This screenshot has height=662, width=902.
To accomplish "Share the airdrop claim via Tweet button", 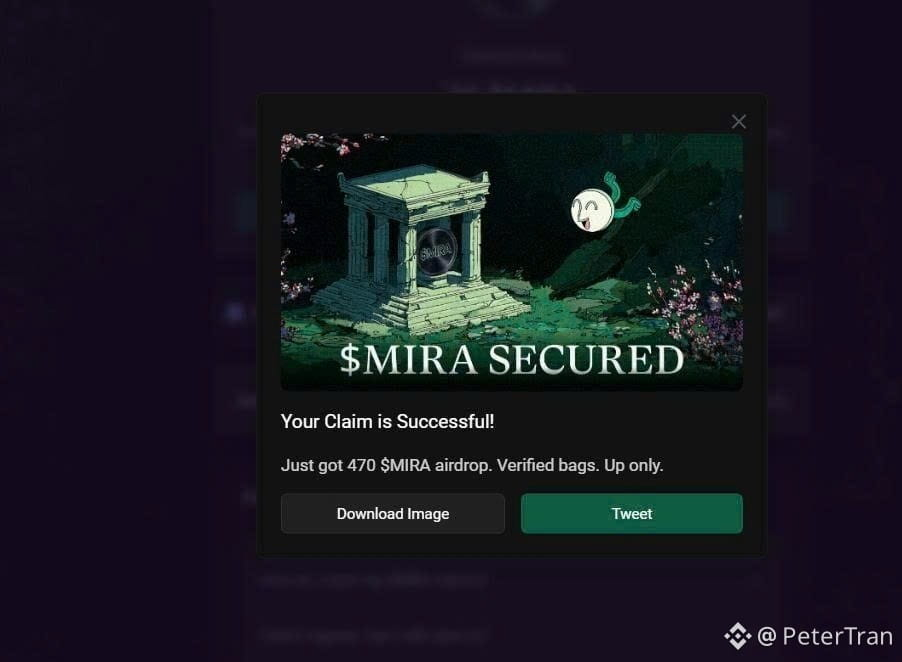I will 632,514.
